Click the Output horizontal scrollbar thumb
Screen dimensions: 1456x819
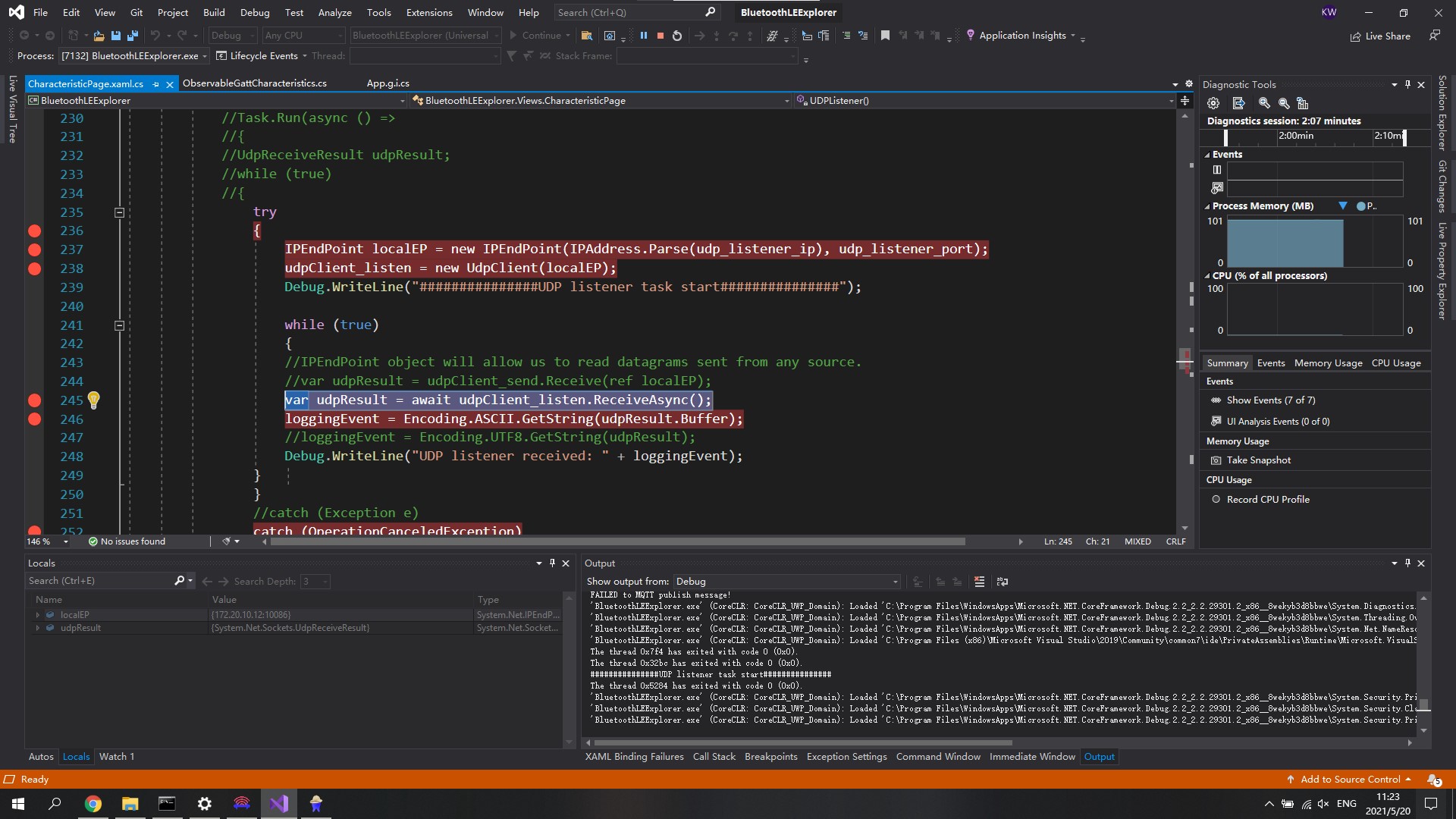click(x=802, y=743)
